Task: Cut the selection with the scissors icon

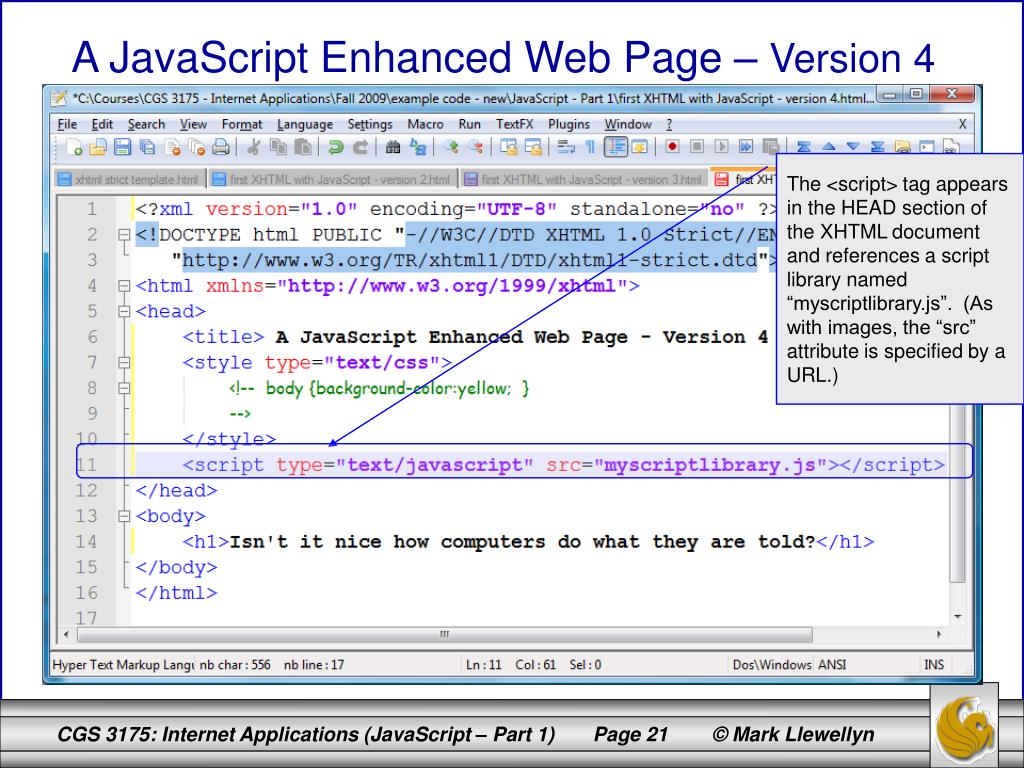Action: coord(253,148)
